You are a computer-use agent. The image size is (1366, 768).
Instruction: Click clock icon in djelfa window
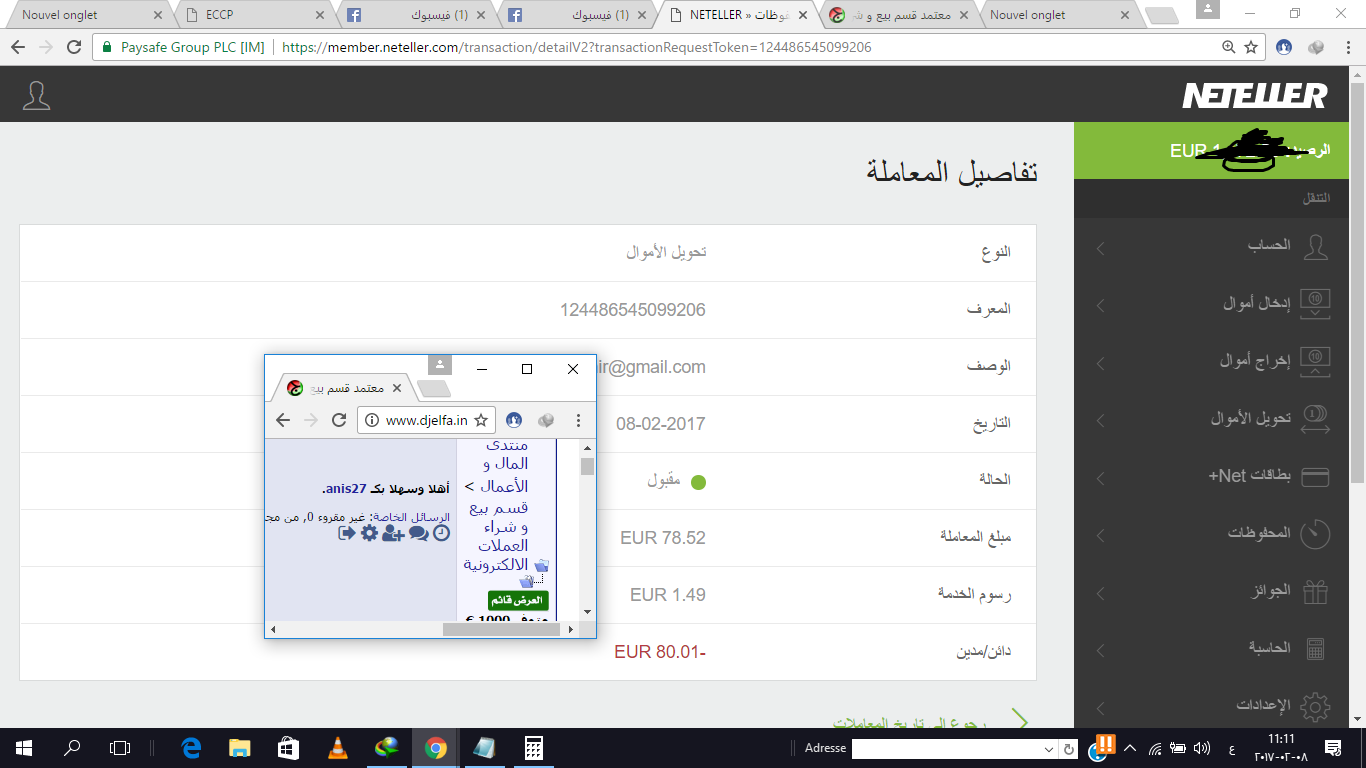(x=441, y=533)
